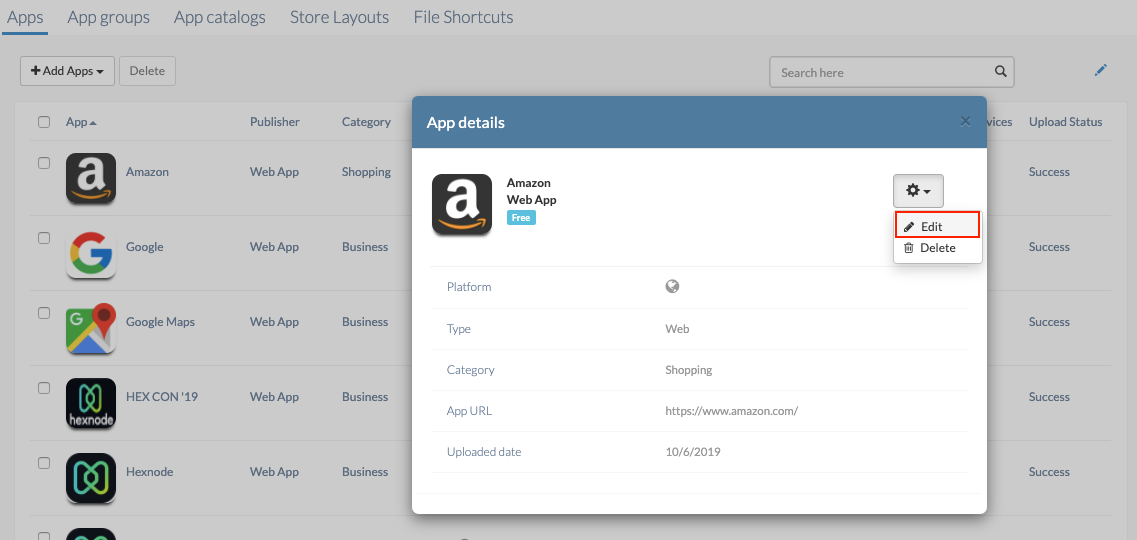Click the magnifier icon in the search box
This screenshot has width=1137, height=540.
click(1000, 72)
